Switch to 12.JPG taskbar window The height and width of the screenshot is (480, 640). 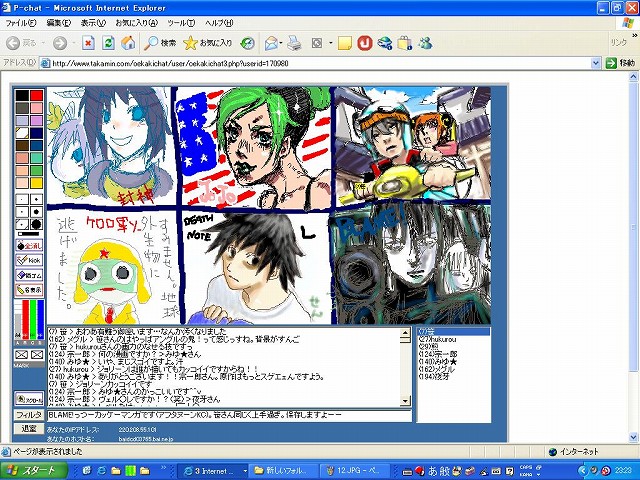pos(354,471)
